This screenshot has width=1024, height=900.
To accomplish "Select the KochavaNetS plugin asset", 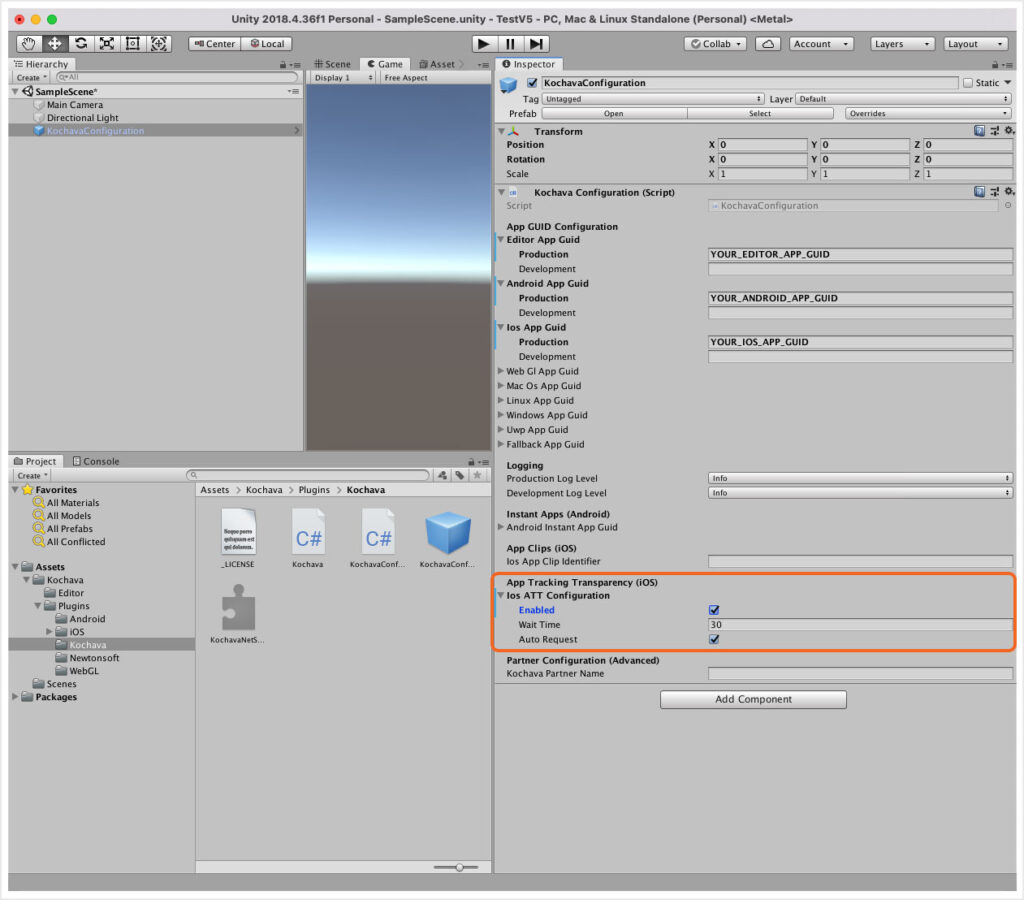I will tap(238, 614).
